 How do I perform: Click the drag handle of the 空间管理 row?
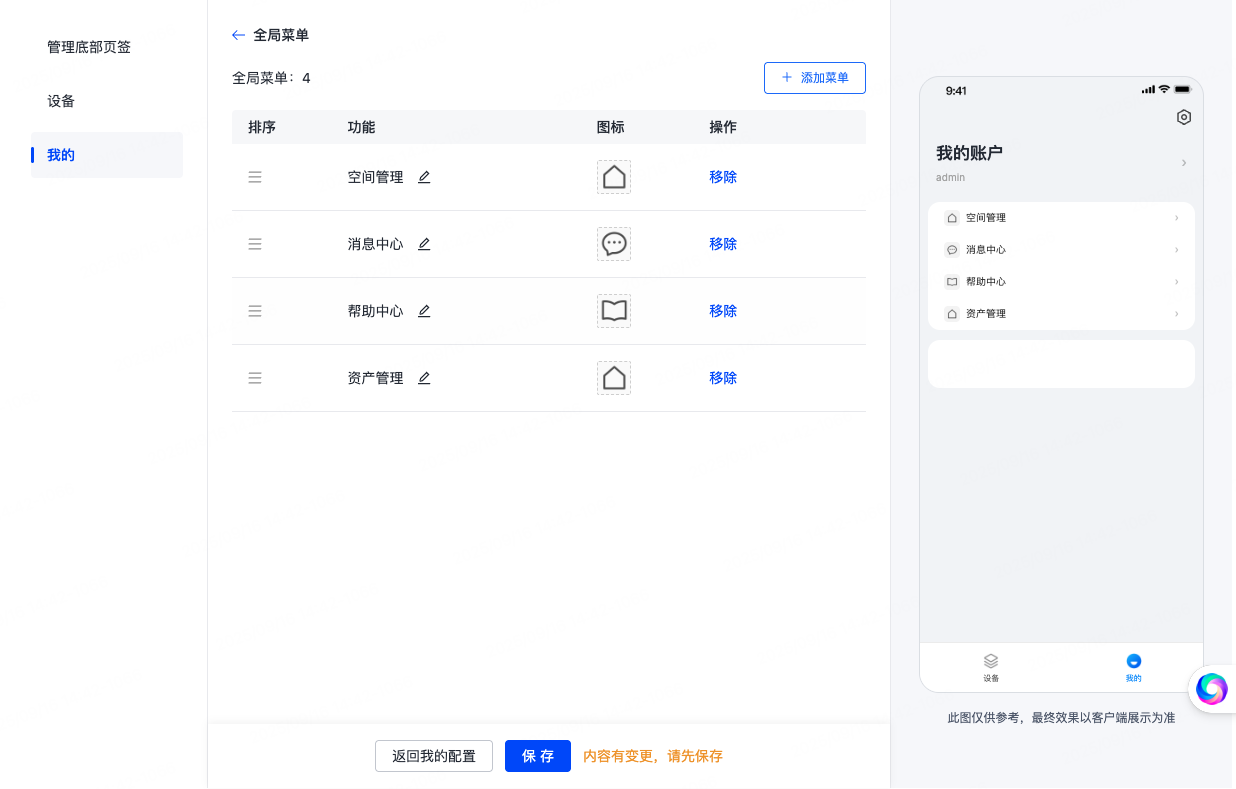(x=255, y=177)
